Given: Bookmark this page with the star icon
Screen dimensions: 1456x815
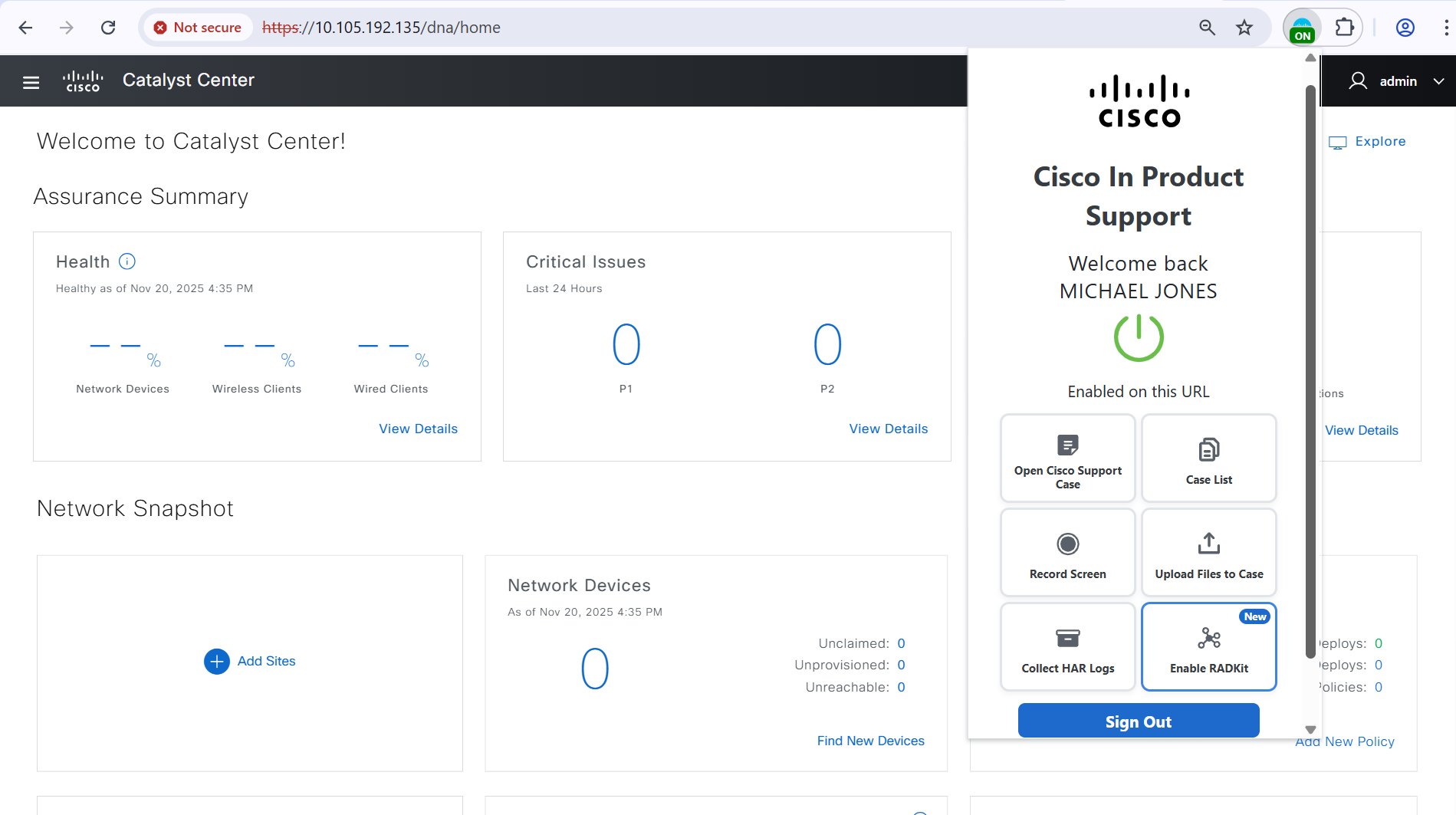Looking at the screenshot, I should tap(1244, 28).
